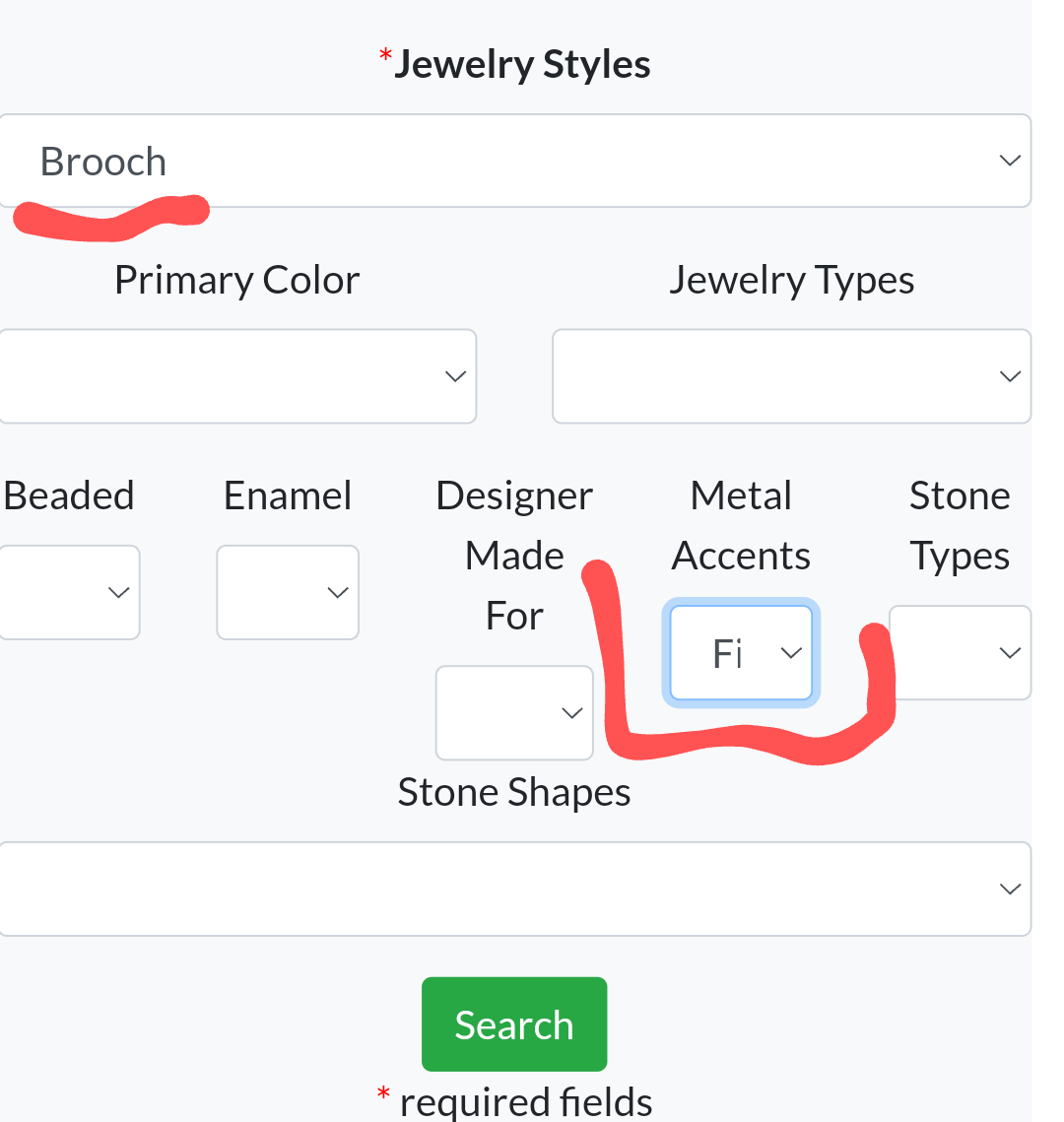Click the Stone Shapes label text
Viewport: 1064px width, 1122px height.
coord(514,793)
